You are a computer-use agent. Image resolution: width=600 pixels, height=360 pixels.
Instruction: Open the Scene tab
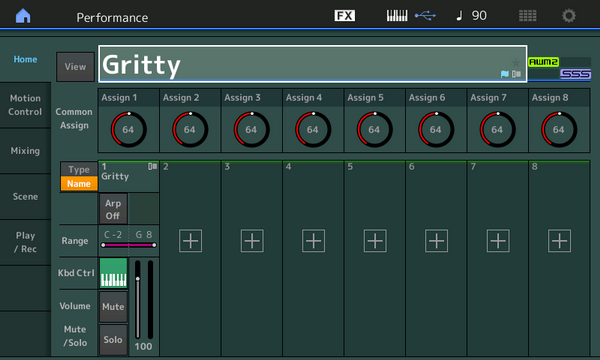click(x=25, y=197)
